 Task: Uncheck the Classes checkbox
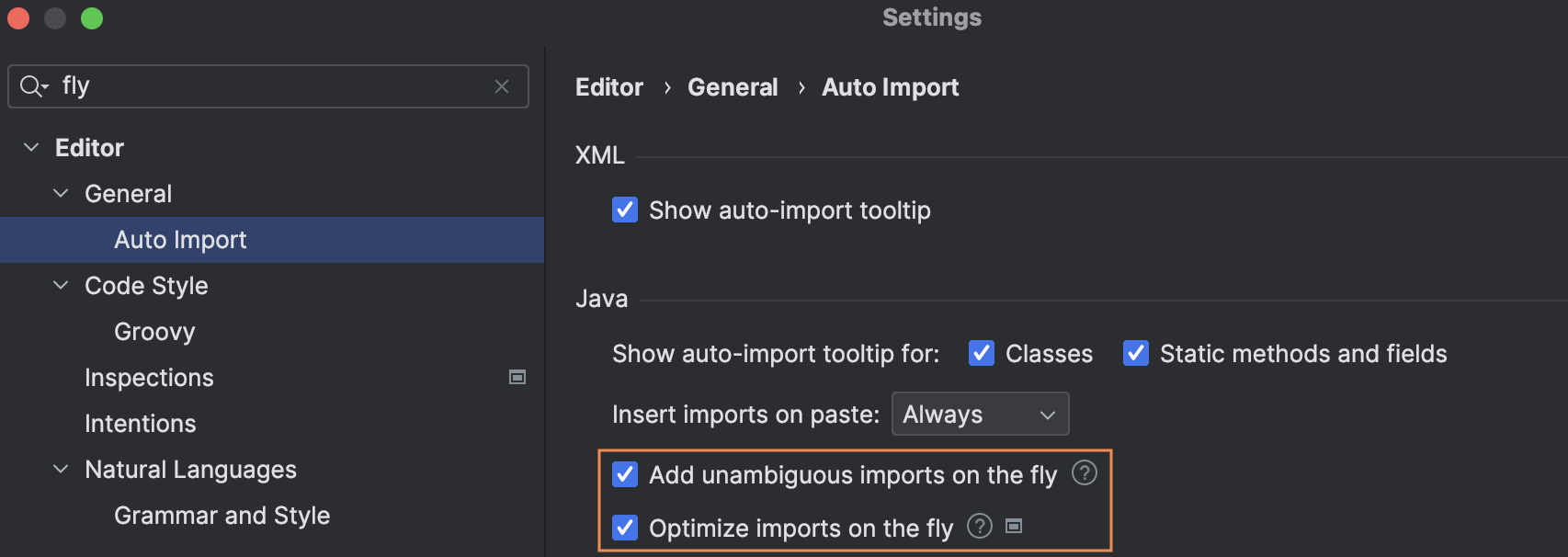982,354
